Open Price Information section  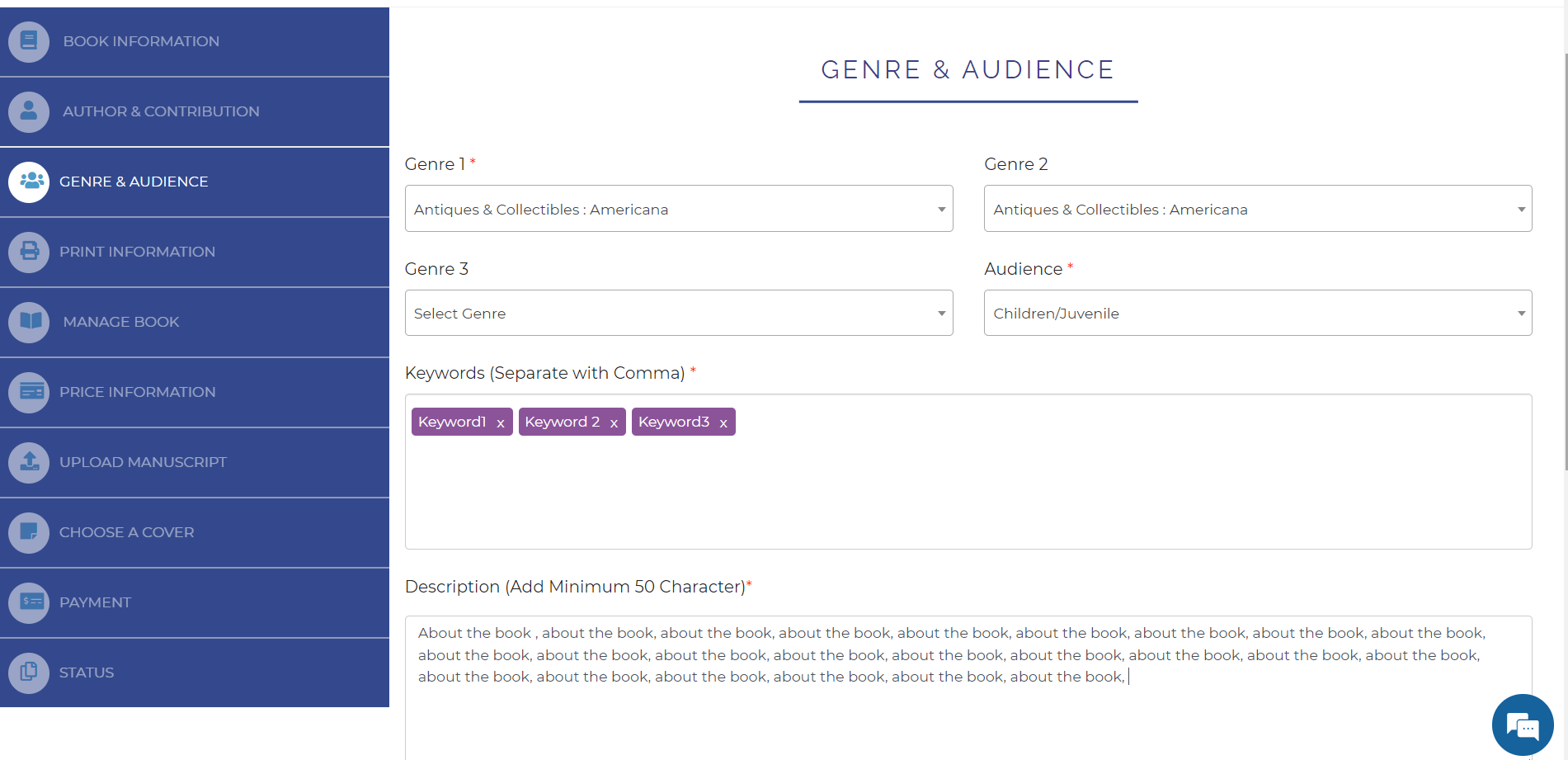[x=195, y=392]
